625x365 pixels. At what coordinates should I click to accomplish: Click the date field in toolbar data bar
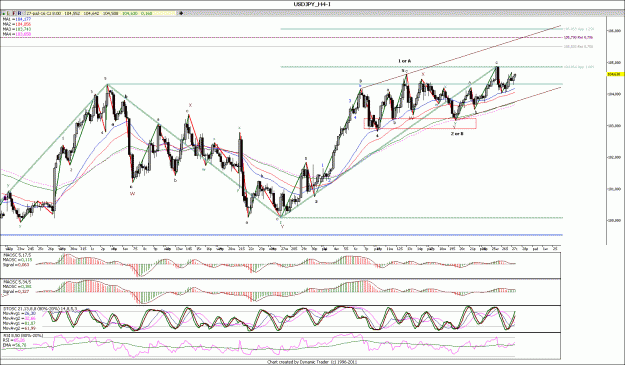click(x=44, y=13)
